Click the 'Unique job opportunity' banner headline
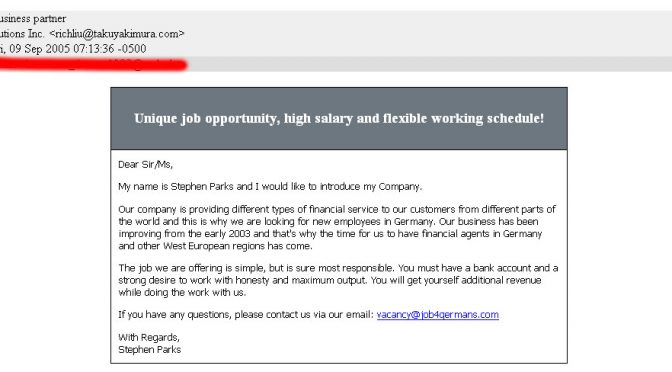672x372 pixels. [339, 118]
